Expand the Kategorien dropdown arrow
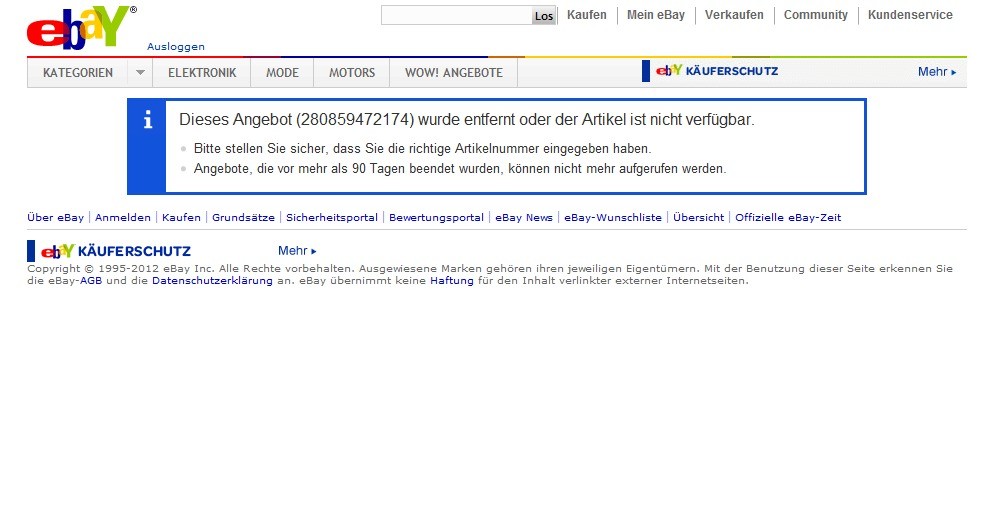Screen dimensions: 982x507 click(140, 73)
